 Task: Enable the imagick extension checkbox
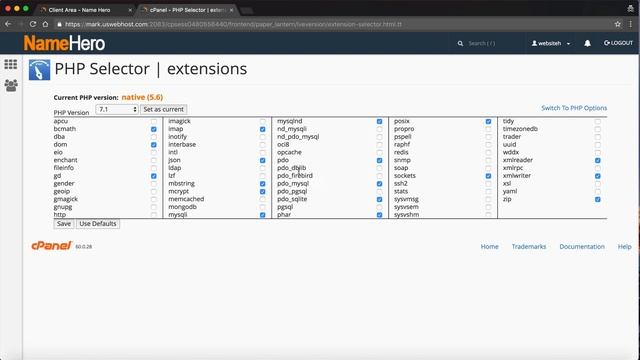tap(262, 121)
